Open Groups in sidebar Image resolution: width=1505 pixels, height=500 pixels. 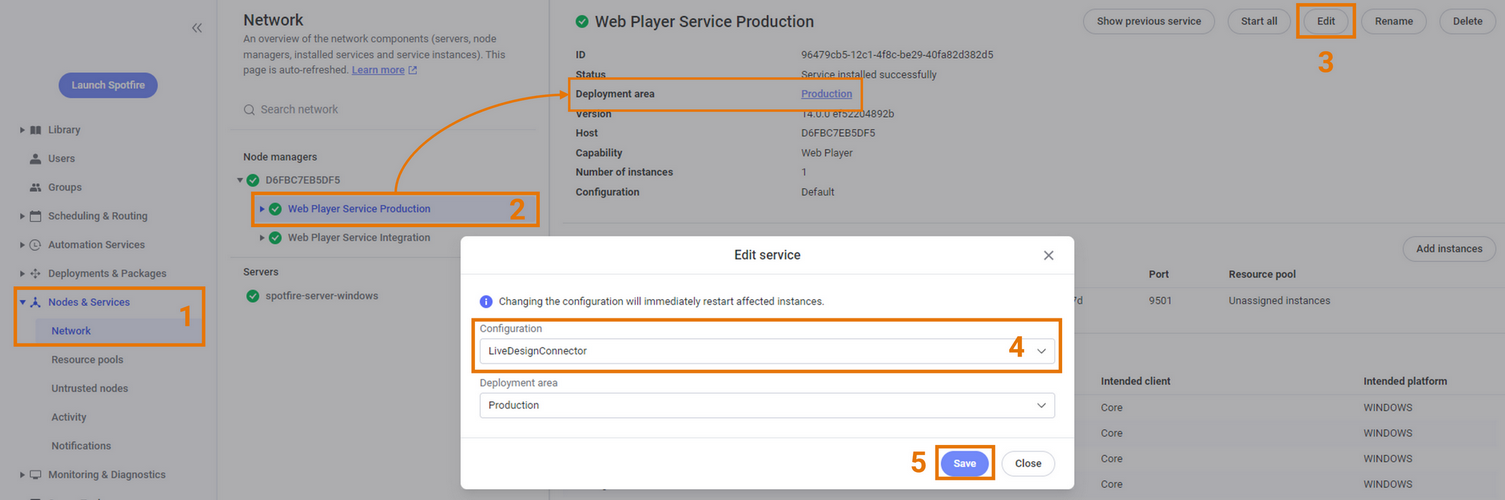click(x=65, y=187)
